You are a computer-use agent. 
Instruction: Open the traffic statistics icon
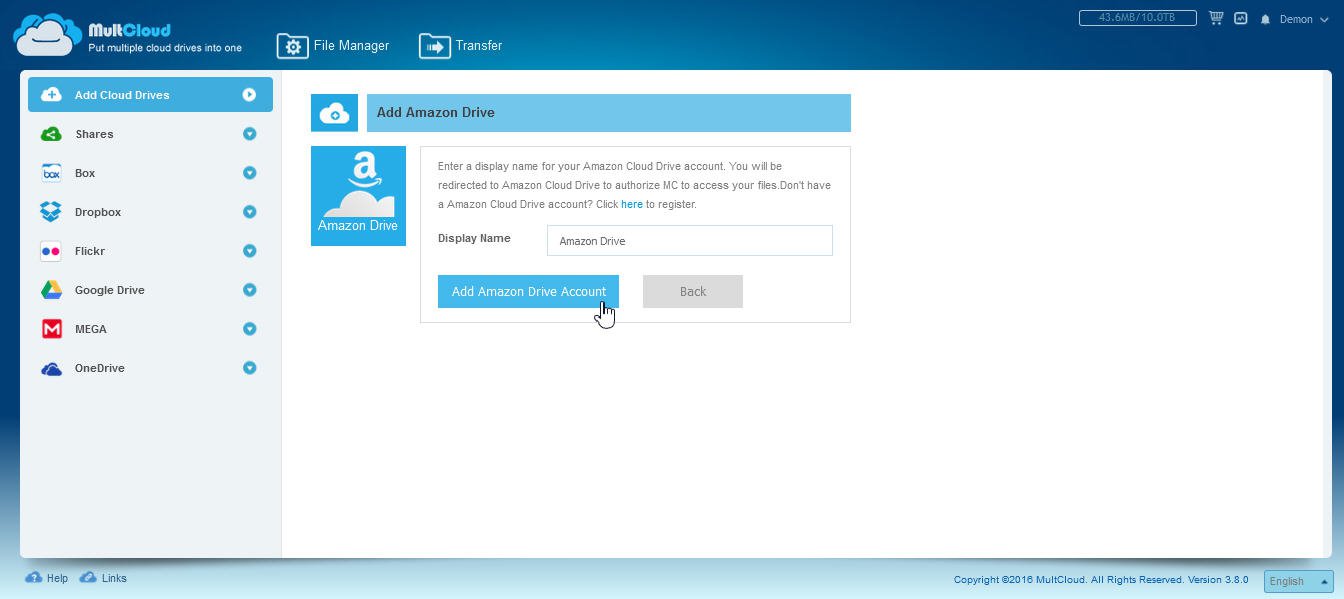(1241, 18)
